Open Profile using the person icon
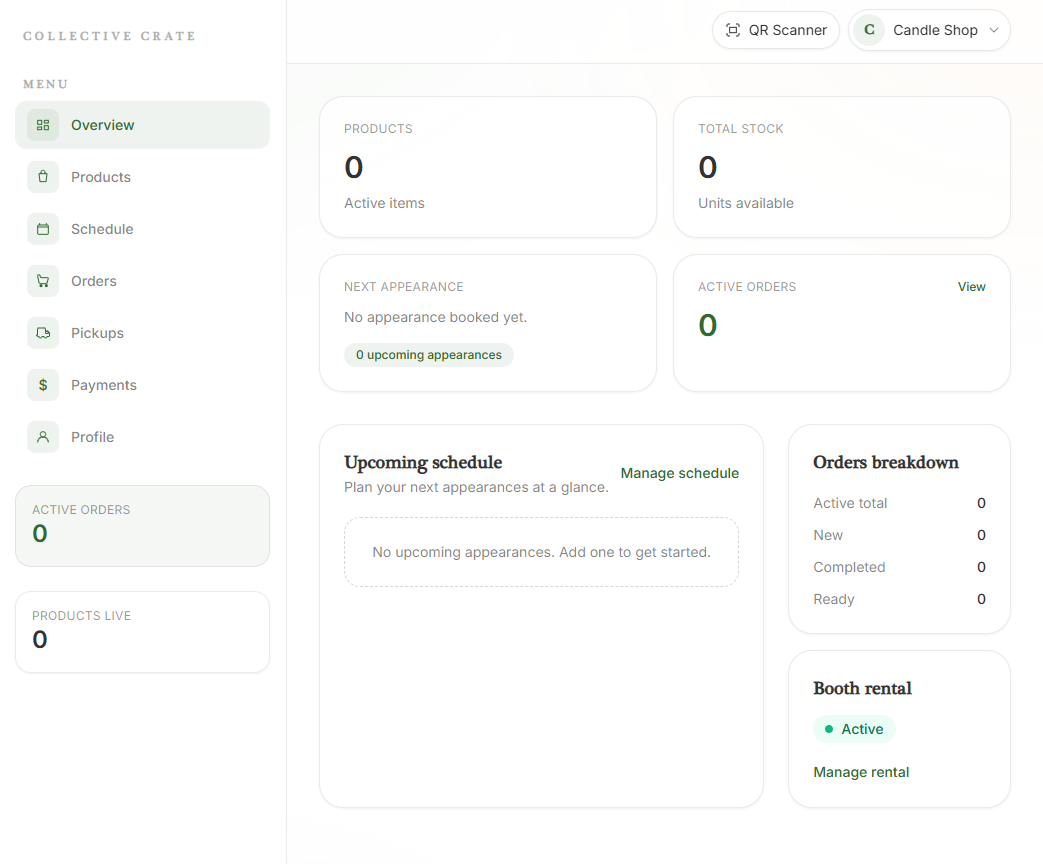This screenshot has height=864, width=1043. (x=42, y=436)
